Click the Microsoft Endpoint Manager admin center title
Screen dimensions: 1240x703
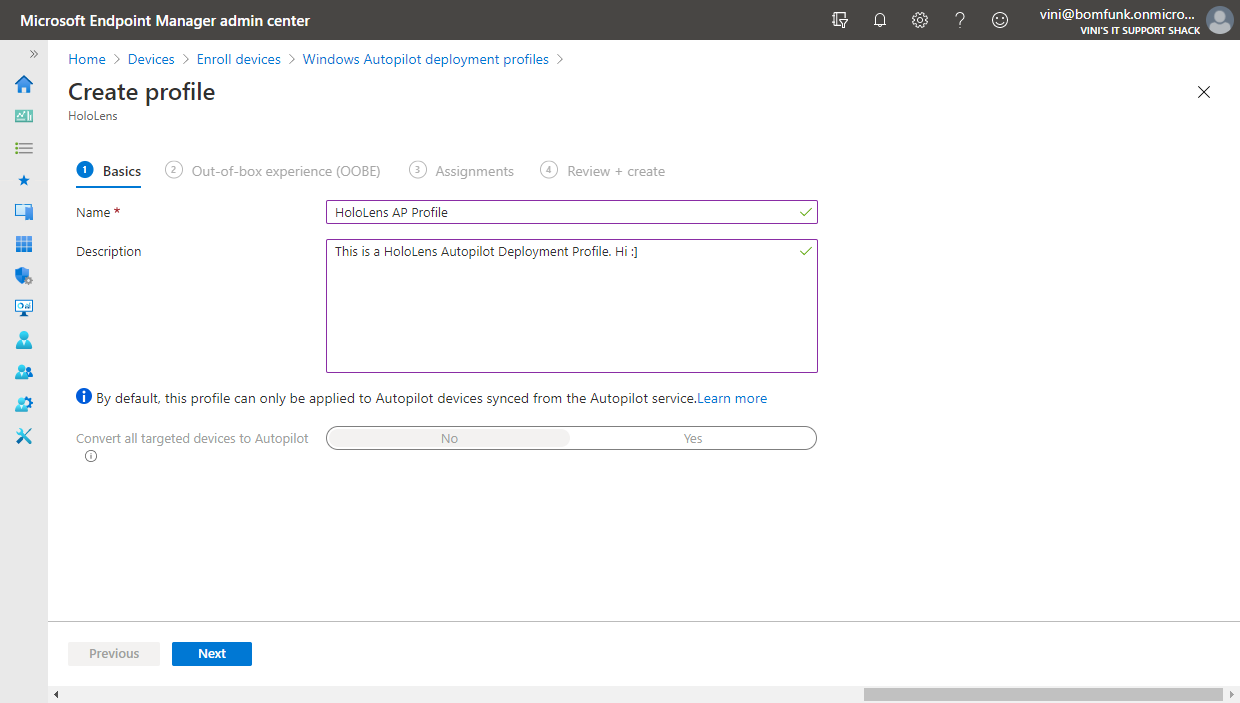click(165, 20)
